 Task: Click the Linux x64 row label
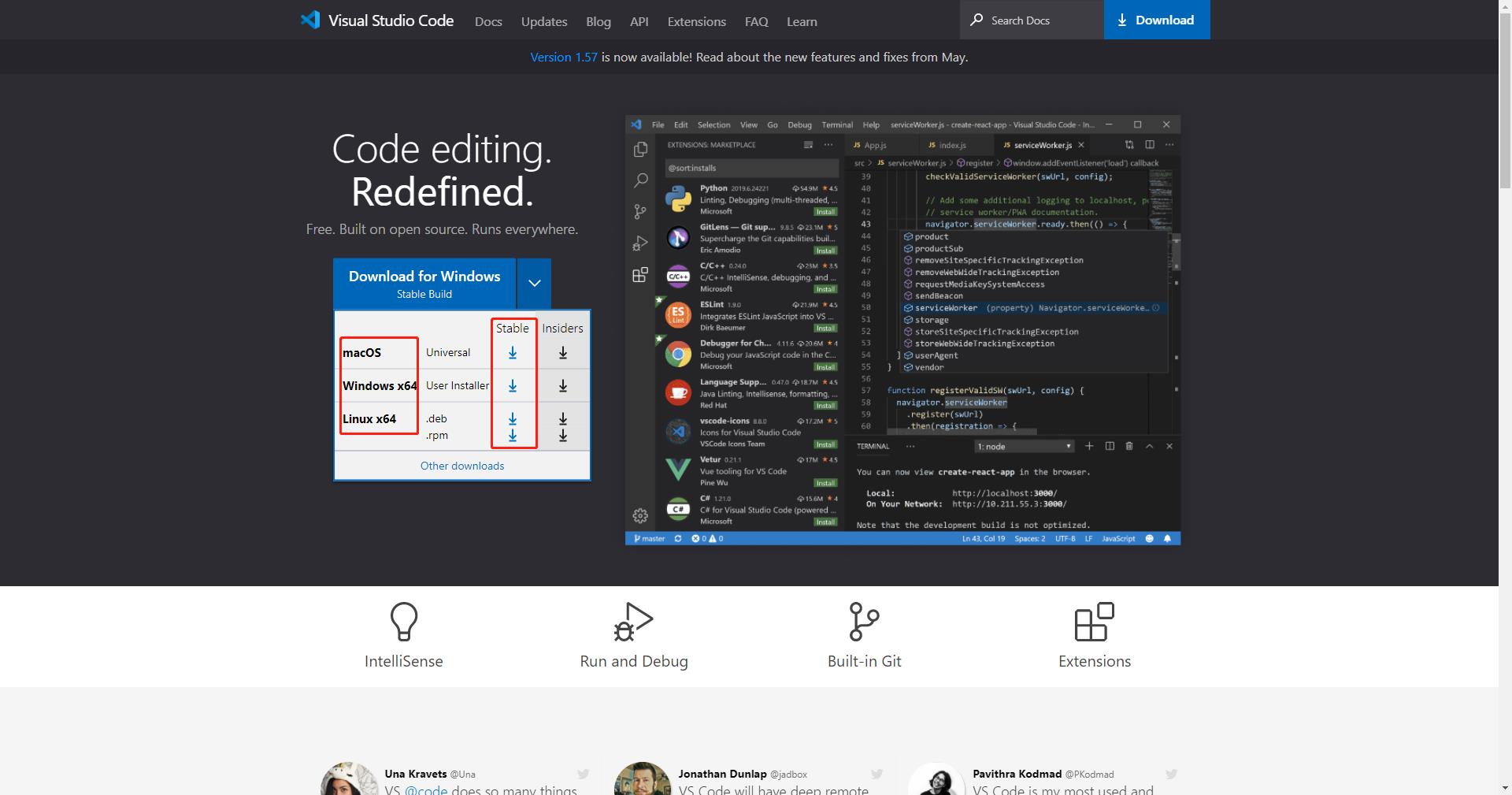[369, 419]
